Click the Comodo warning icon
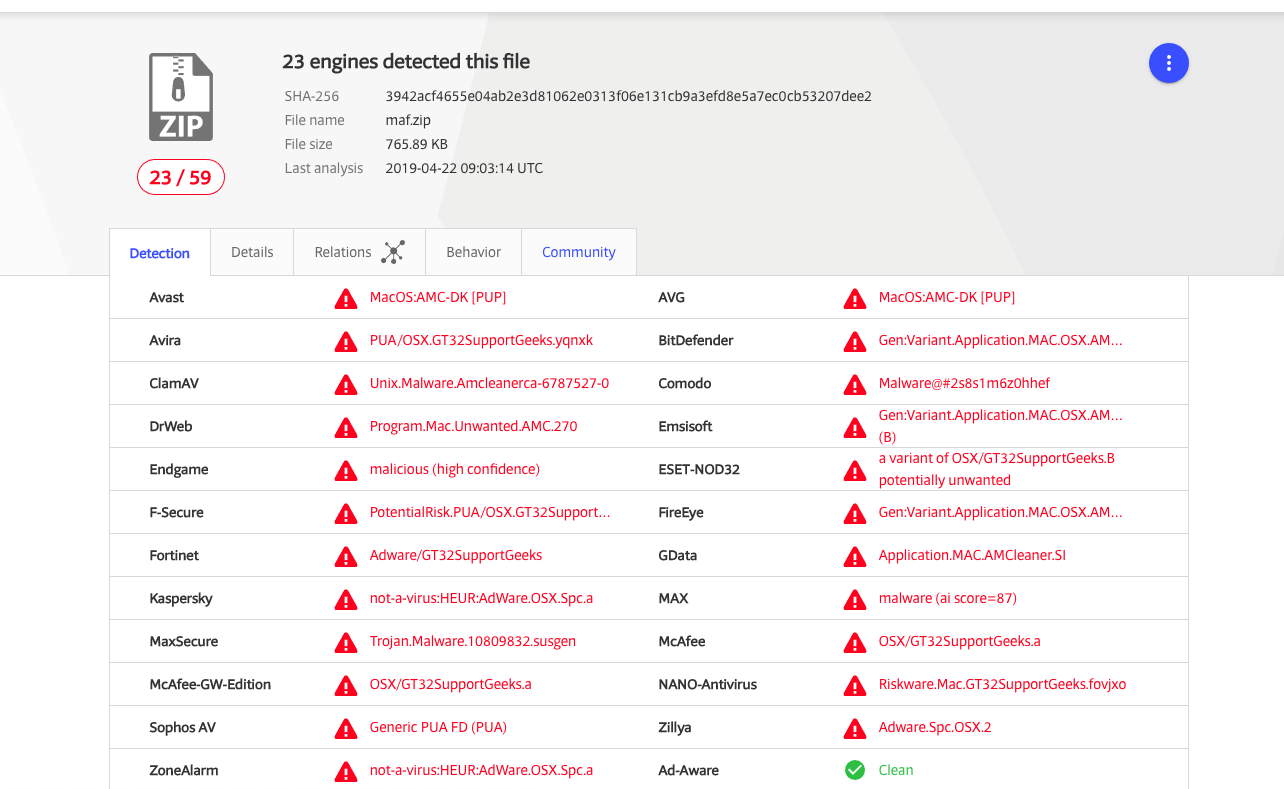 click(x=855, y=384)
